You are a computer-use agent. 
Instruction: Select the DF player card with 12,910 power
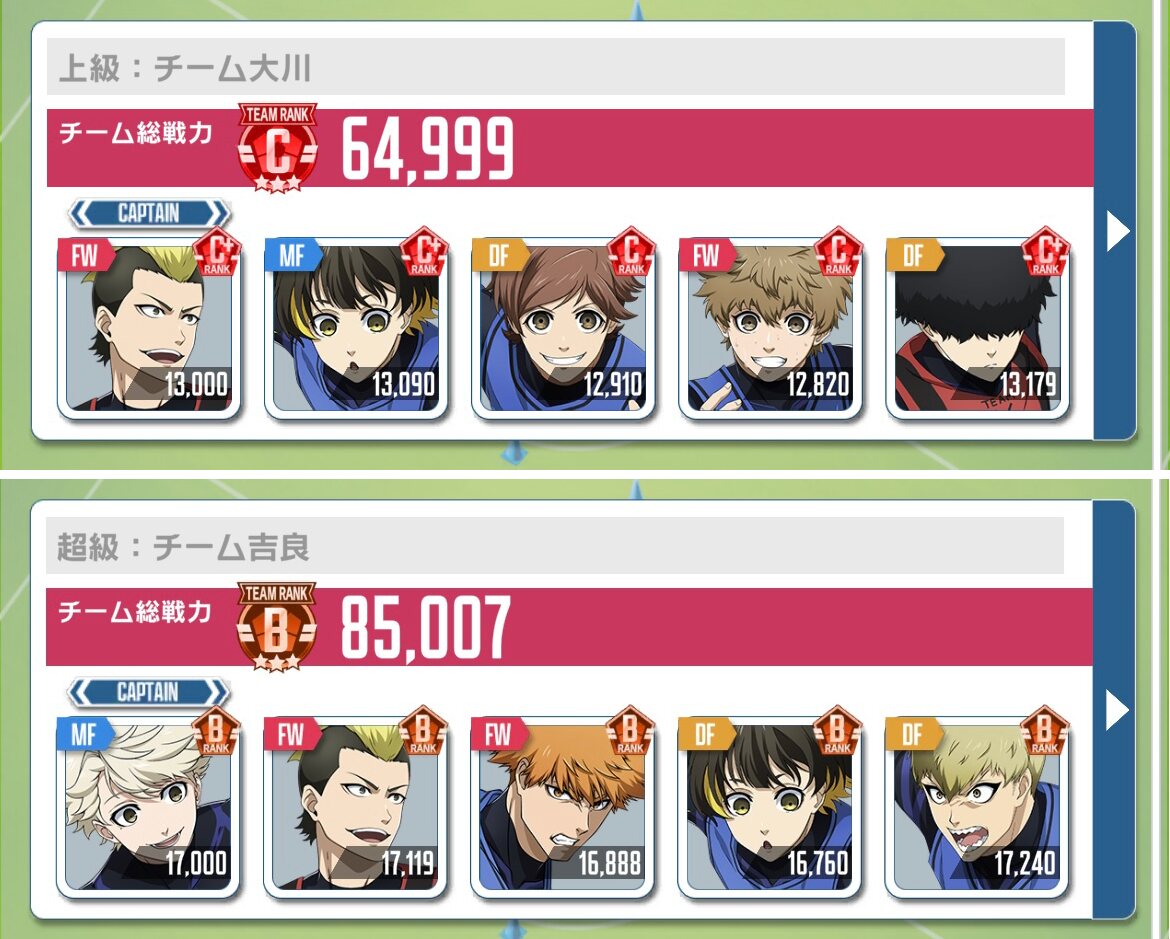[563, 328]
